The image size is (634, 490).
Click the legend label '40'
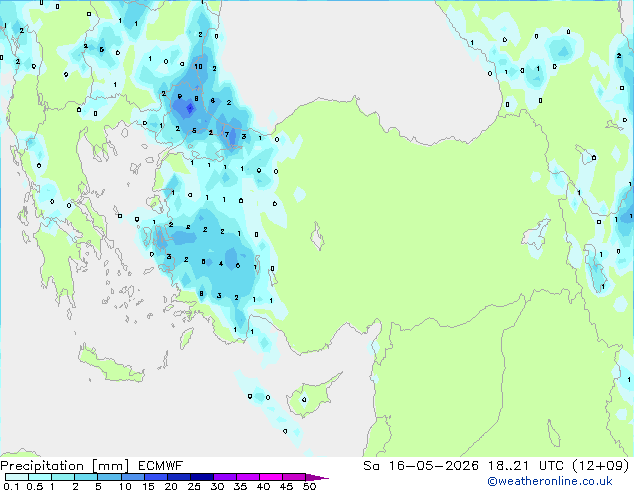click(x=263, y=486)
